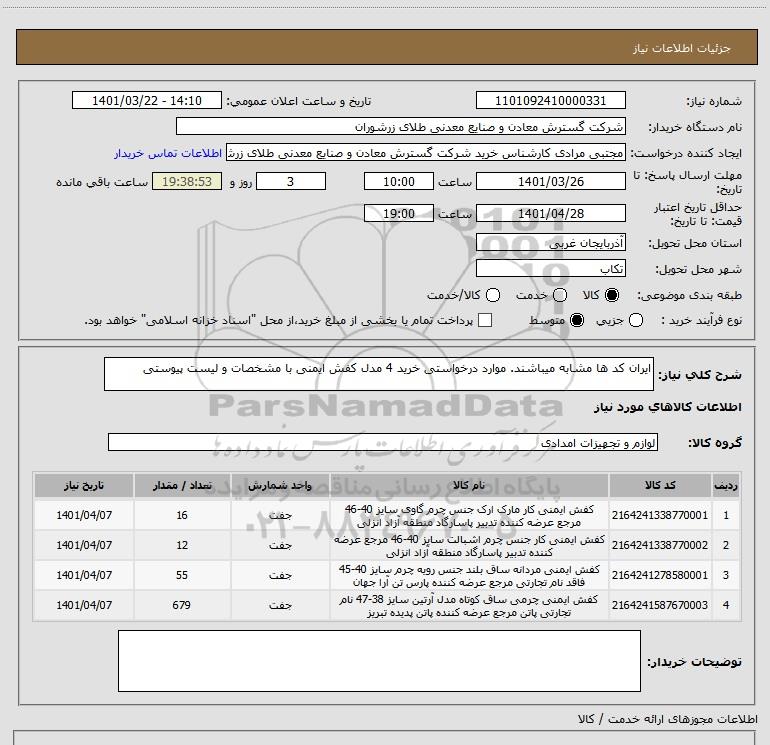Click row 1 product name کفش ایمنی کار مارک ارک

469,516
